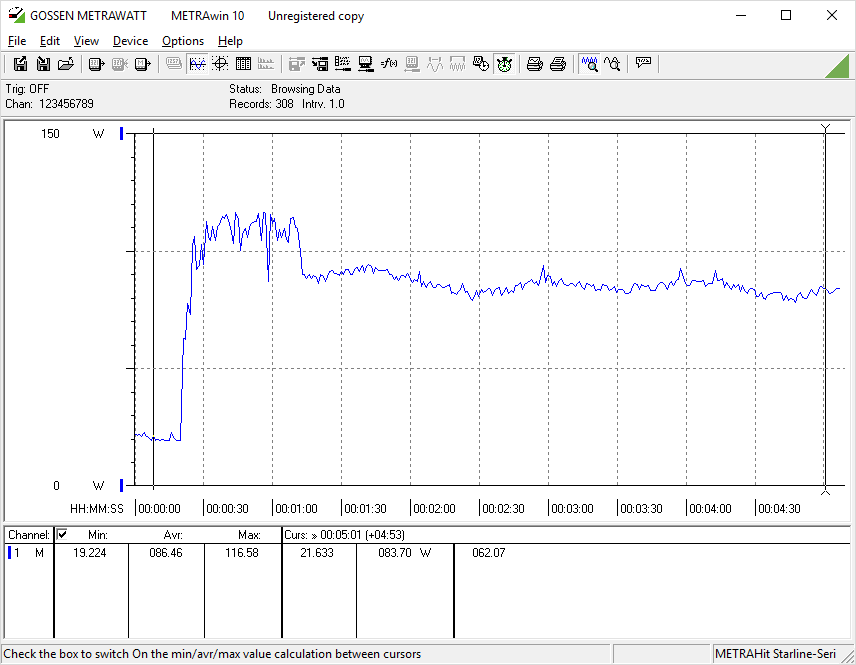
Task: Toggle the min/avr/max between cursors checkbox
Action: click(x=62, y=534)
